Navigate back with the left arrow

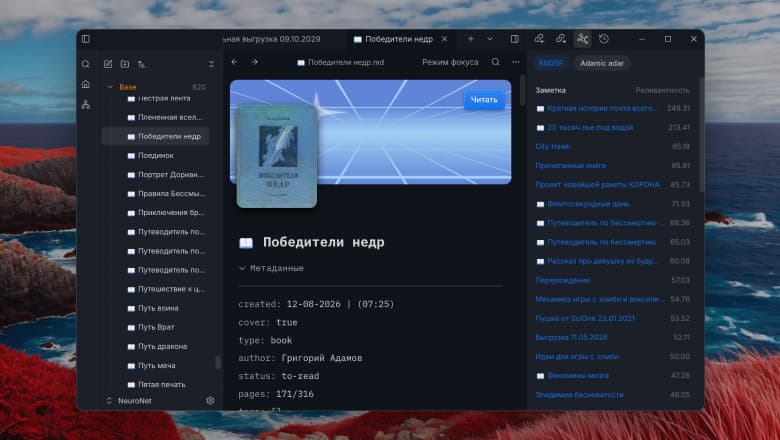(x=235, y=62)
